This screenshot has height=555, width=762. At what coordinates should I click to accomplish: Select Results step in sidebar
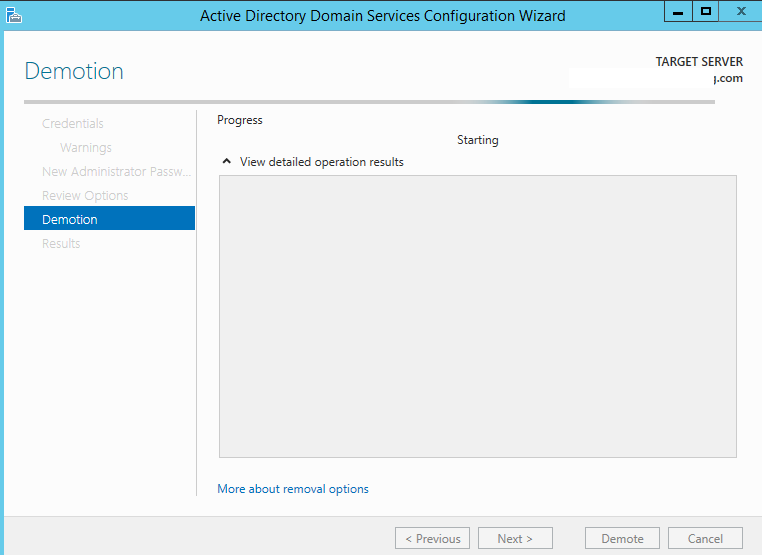pyautogui.click(x=61, y=243)
